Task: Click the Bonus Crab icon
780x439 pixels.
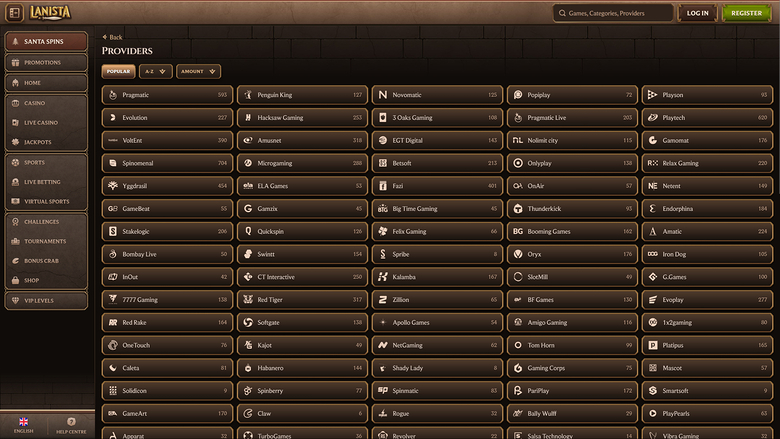Action: tap(15, 261)
